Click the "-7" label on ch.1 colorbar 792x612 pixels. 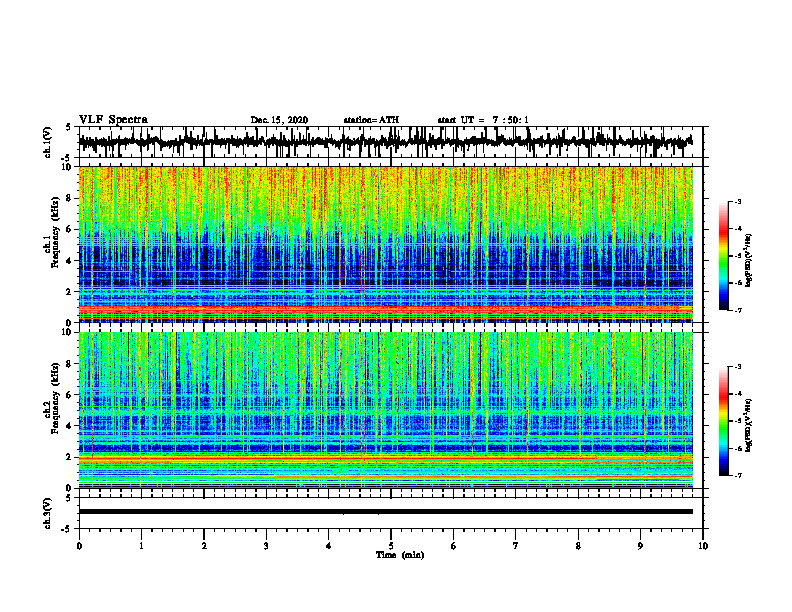737,310
